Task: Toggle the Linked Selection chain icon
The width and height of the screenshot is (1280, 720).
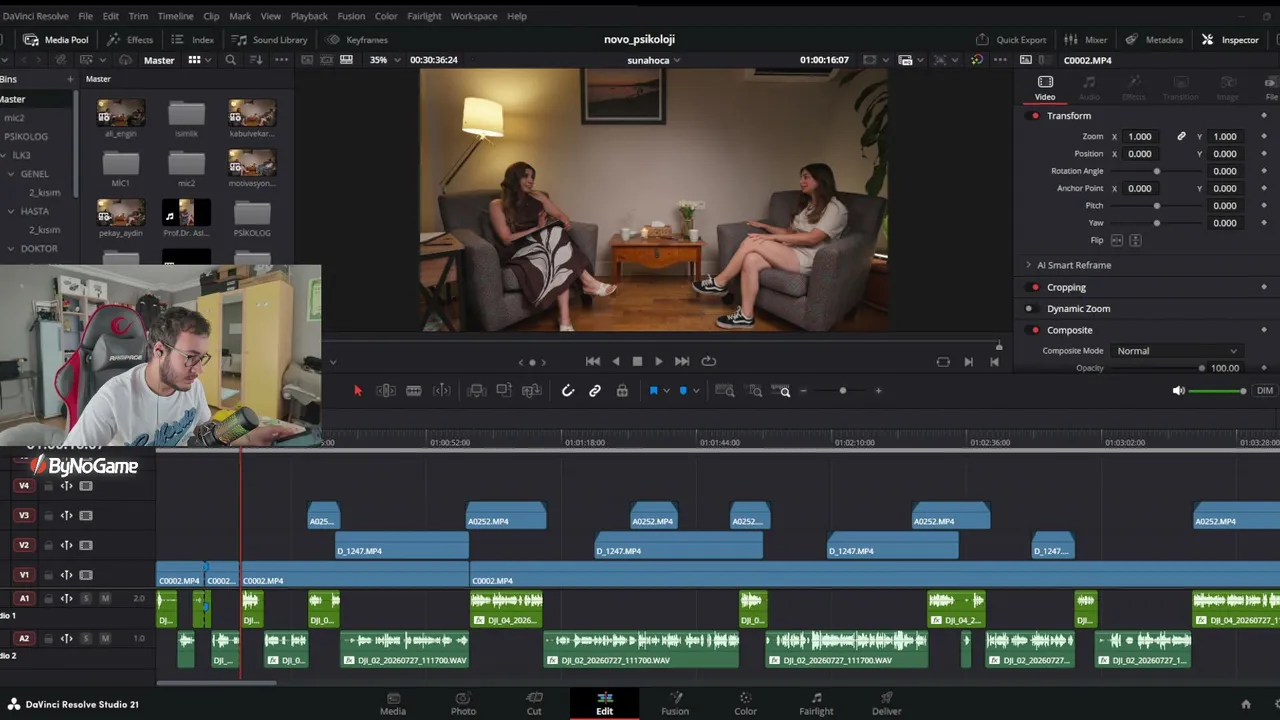Action: (x=595, y=391)
